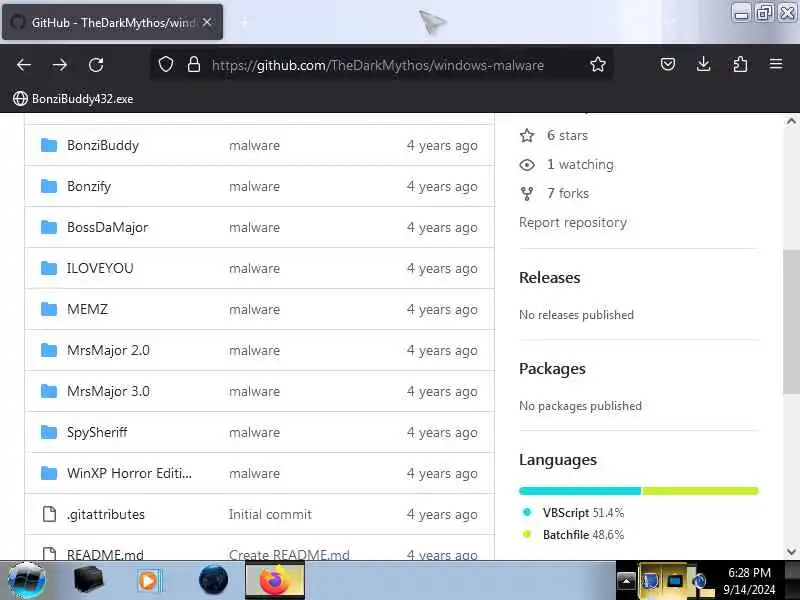Open the BossDaMajor folder
Viewport: 800px width, 600px height.
click(108, 227)
